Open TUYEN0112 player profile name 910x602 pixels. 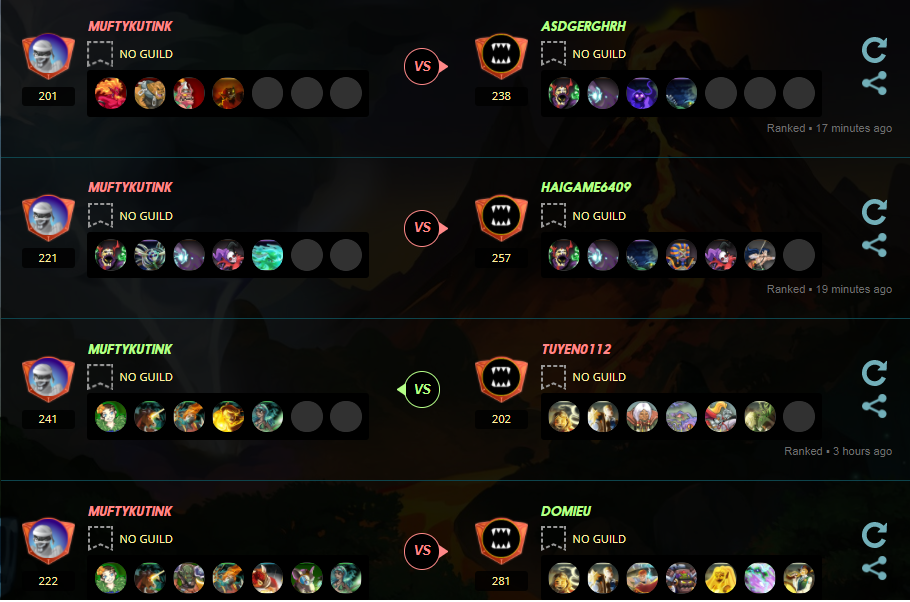tap(576, 349)
